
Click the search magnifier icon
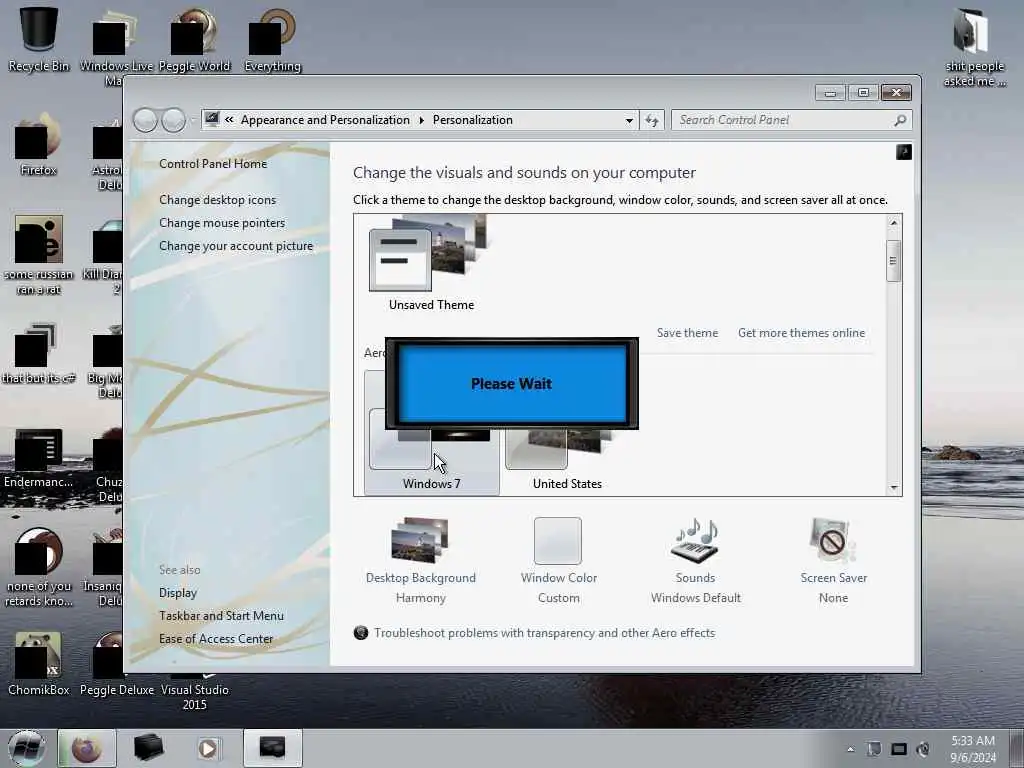[900, 120]
